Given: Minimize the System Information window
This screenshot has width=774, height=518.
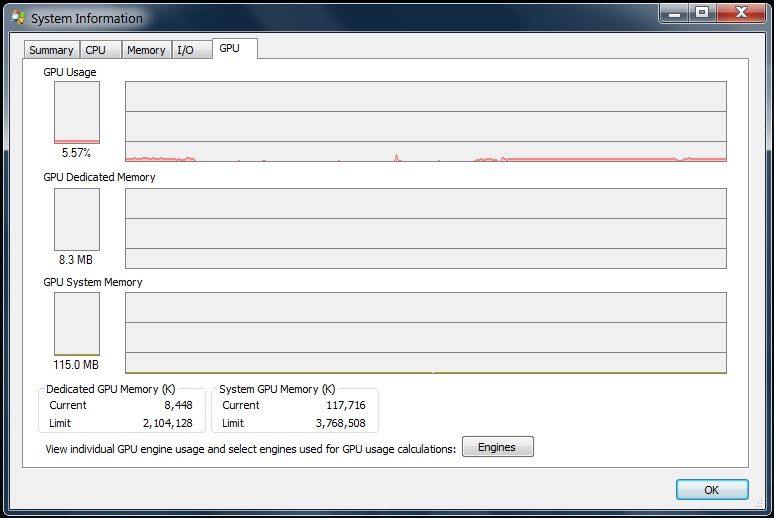Looking at the screenshot, I should point(674,13).
